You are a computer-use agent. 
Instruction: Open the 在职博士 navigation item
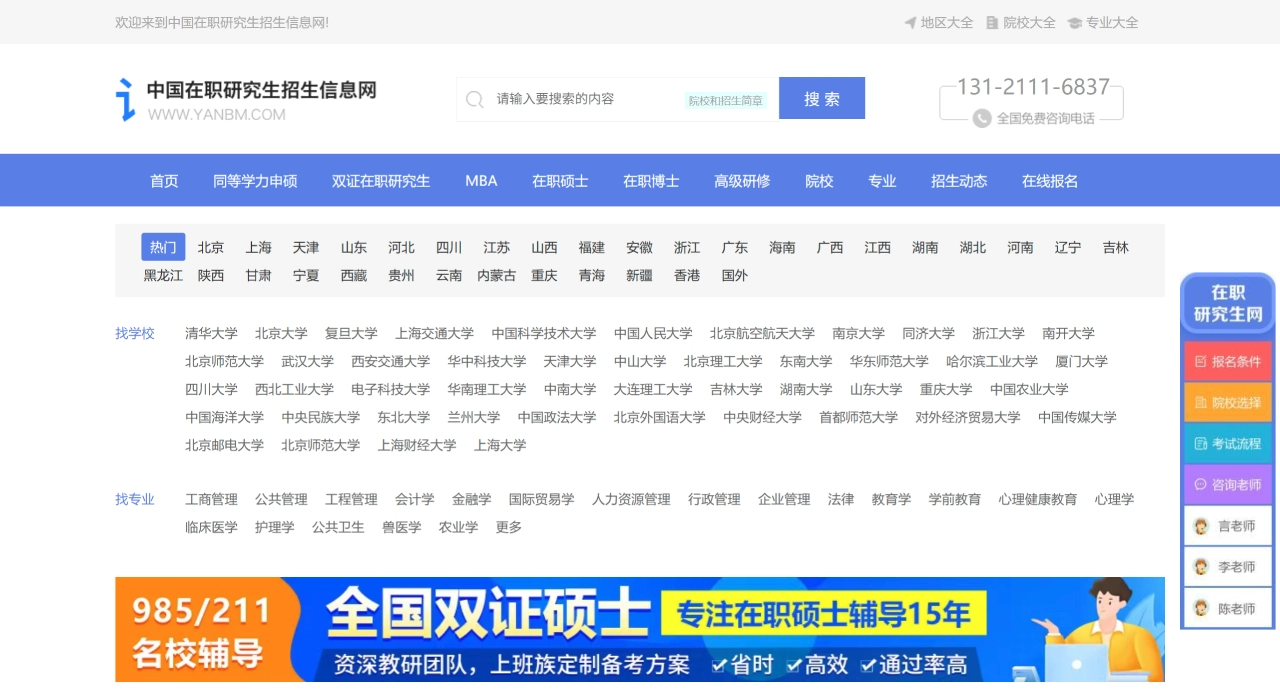pos(651,181)
